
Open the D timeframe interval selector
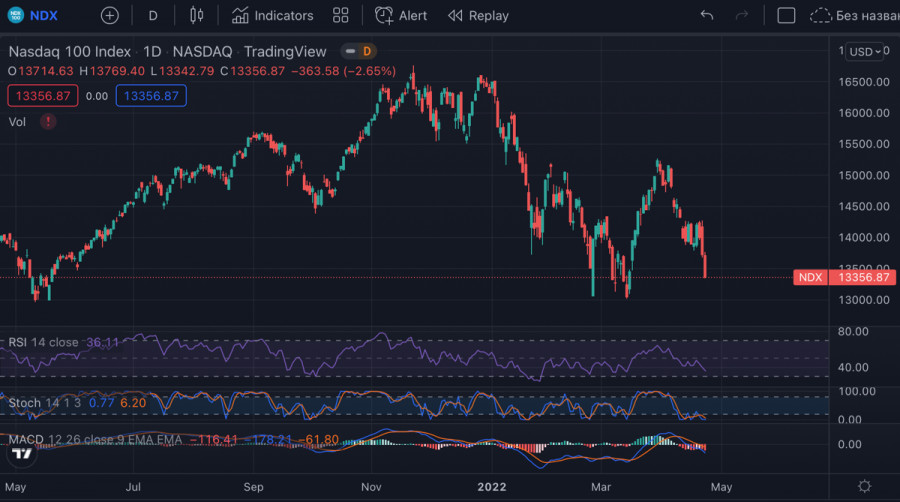[x=153, y=15]
